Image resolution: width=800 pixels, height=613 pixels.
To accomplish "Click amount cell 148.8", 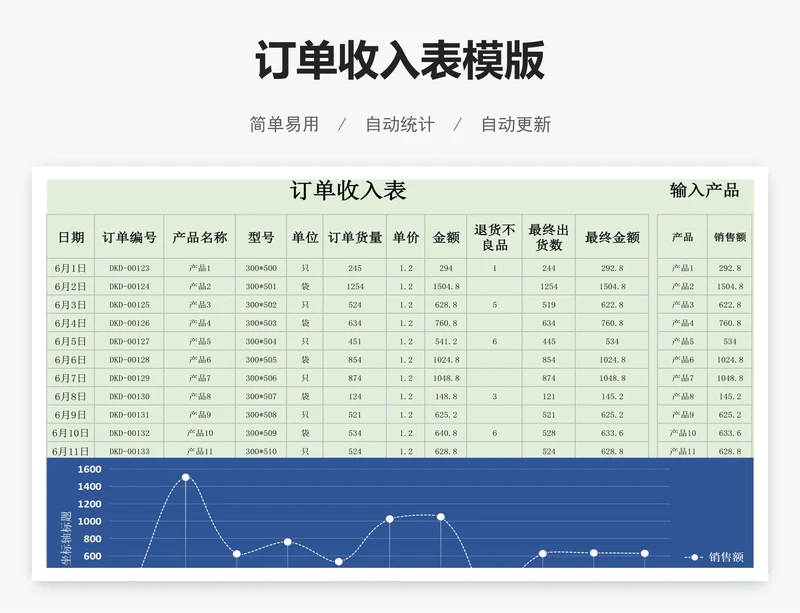I will (446, 397).
